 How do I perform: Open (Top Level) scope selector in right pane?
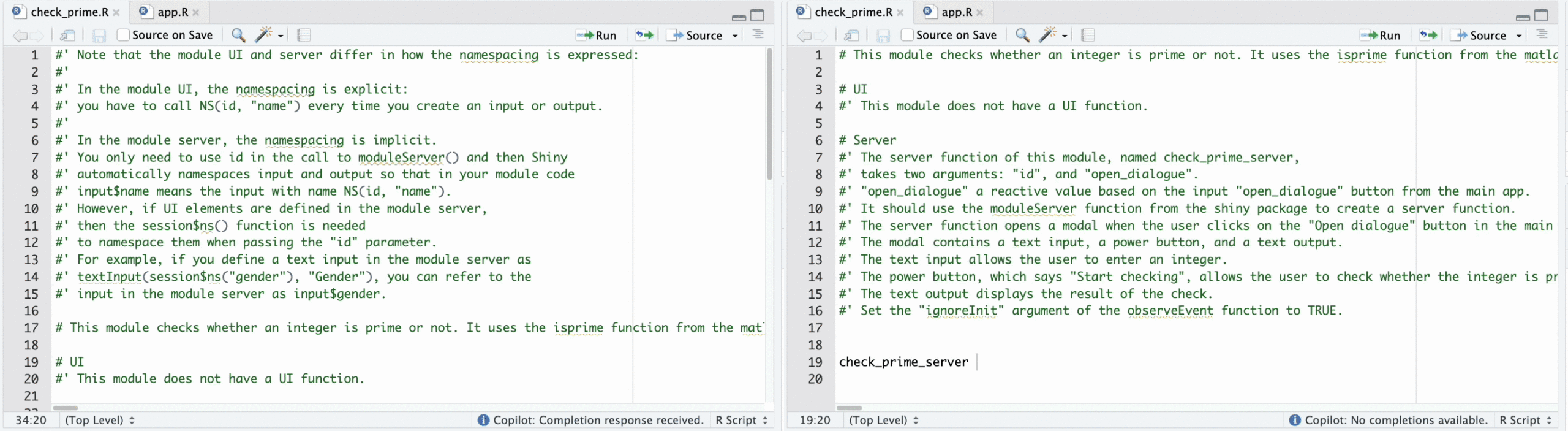pyautogui.click(x=884, y=420)
